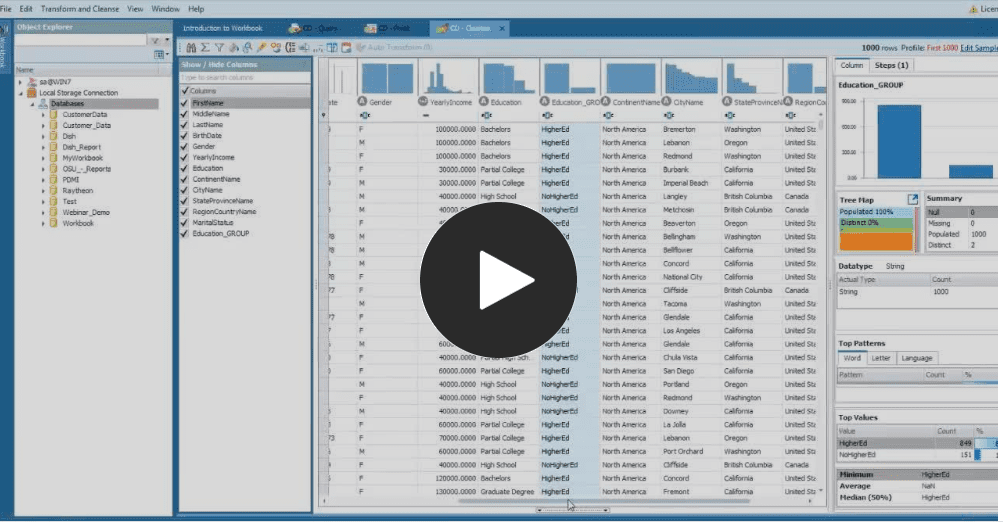
Task: Click the text type icon beside Gender column
Action: tap(363, 102)
